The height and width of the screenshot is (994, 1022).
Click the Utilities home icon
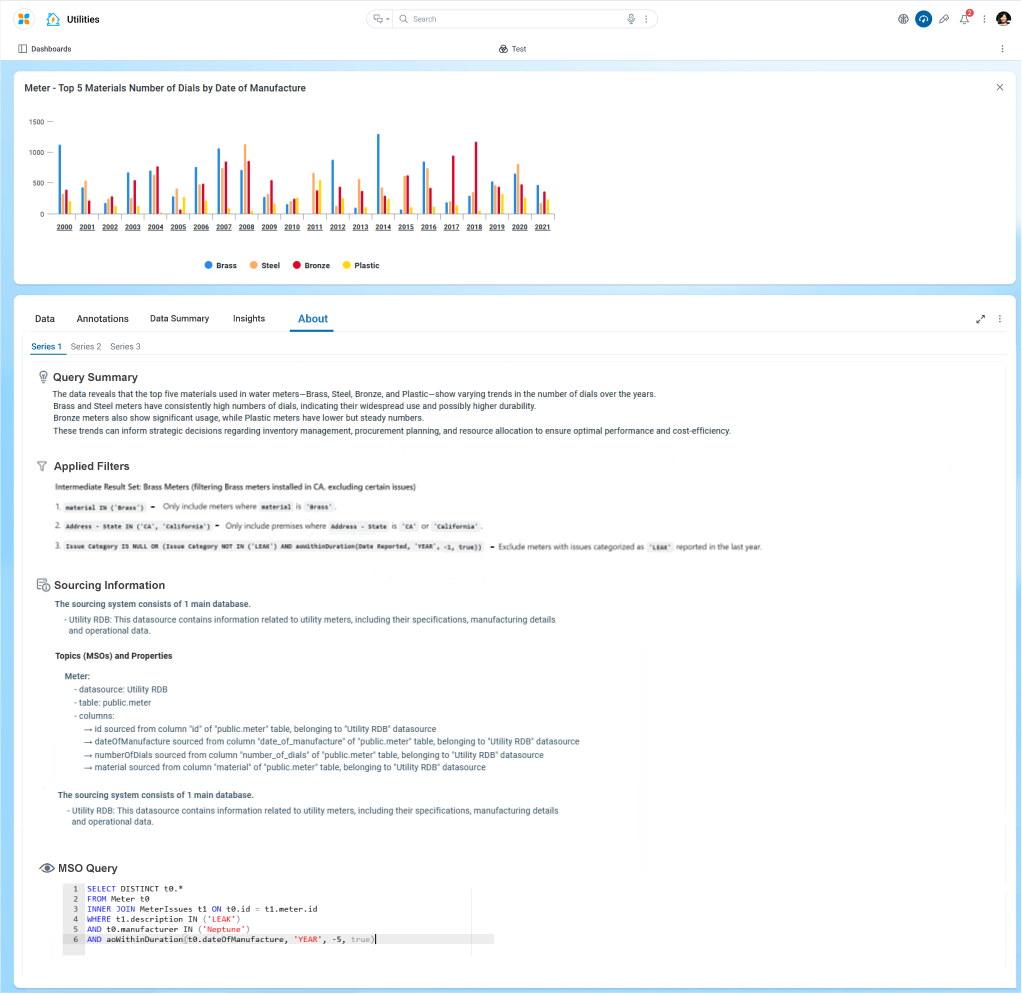tap(53, 19)
